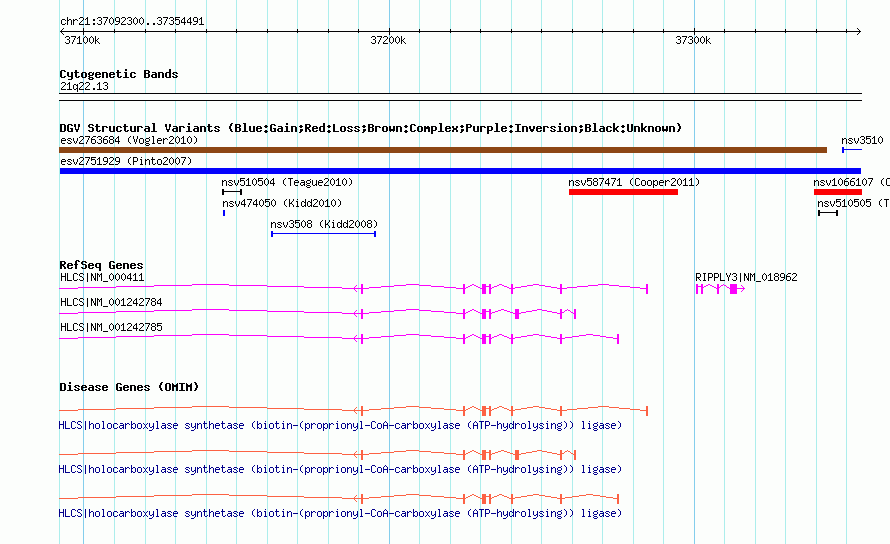890x544 pixels.
Task: Open the first HLCS holocarboxylase synthetase description
Action: pos(340,425)
